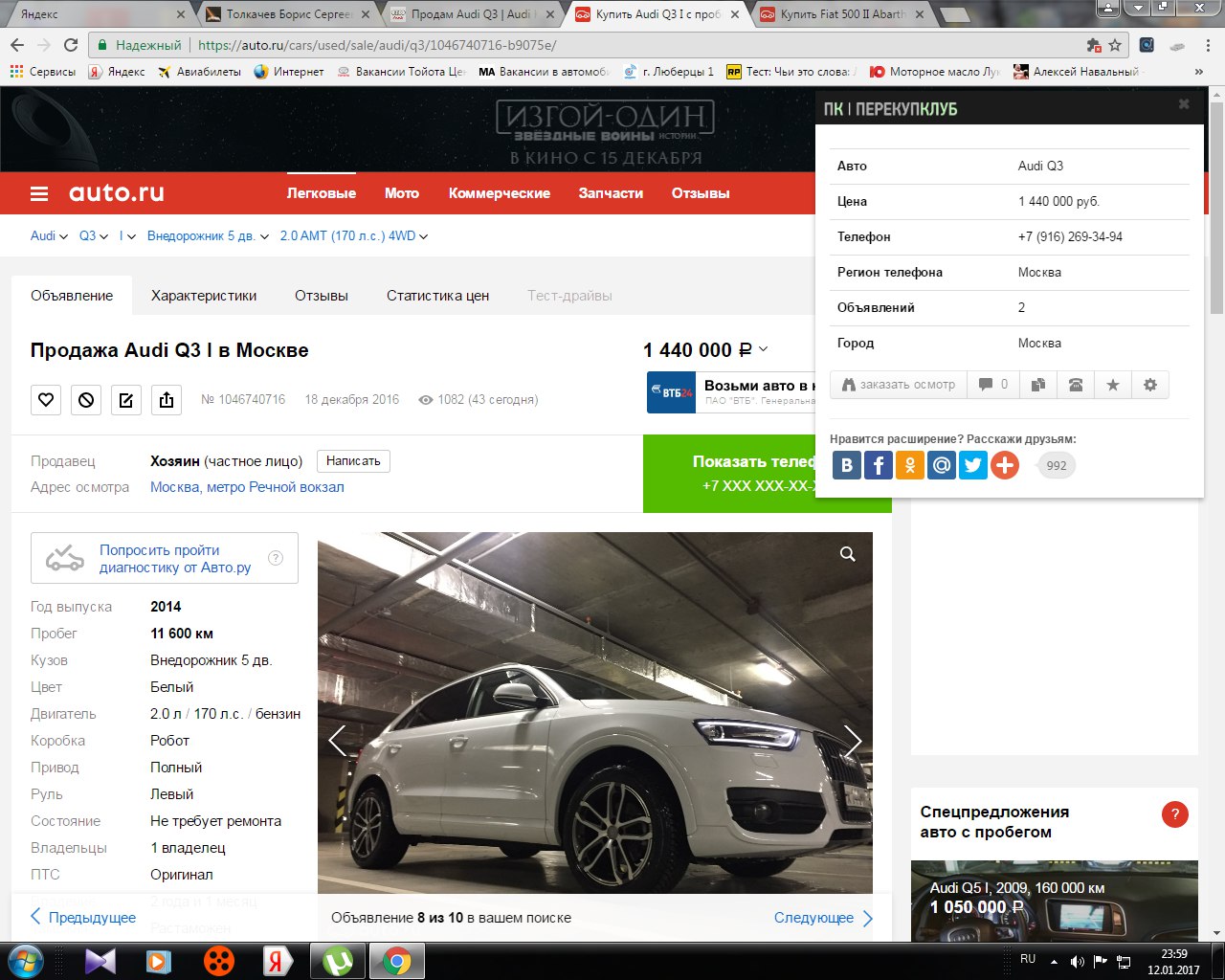The image size is (1225, 980).
Task: Expand the 2.0 AMT (170 л.с.) 4WD dropdown
Action: pyautogui.click(x=354, y=235)
